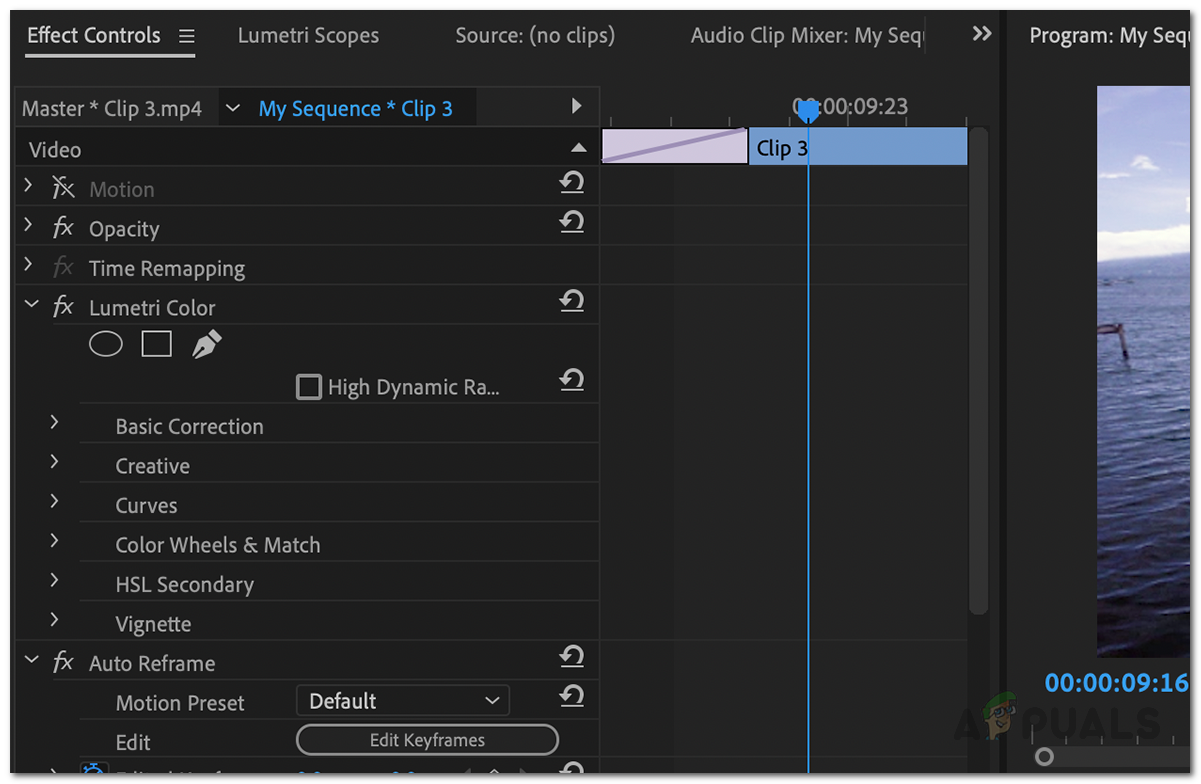Select the free draw bezier pen mask
Image resolution: width=1201 pixels, height=784 pixels.
(x=206, y=345)
